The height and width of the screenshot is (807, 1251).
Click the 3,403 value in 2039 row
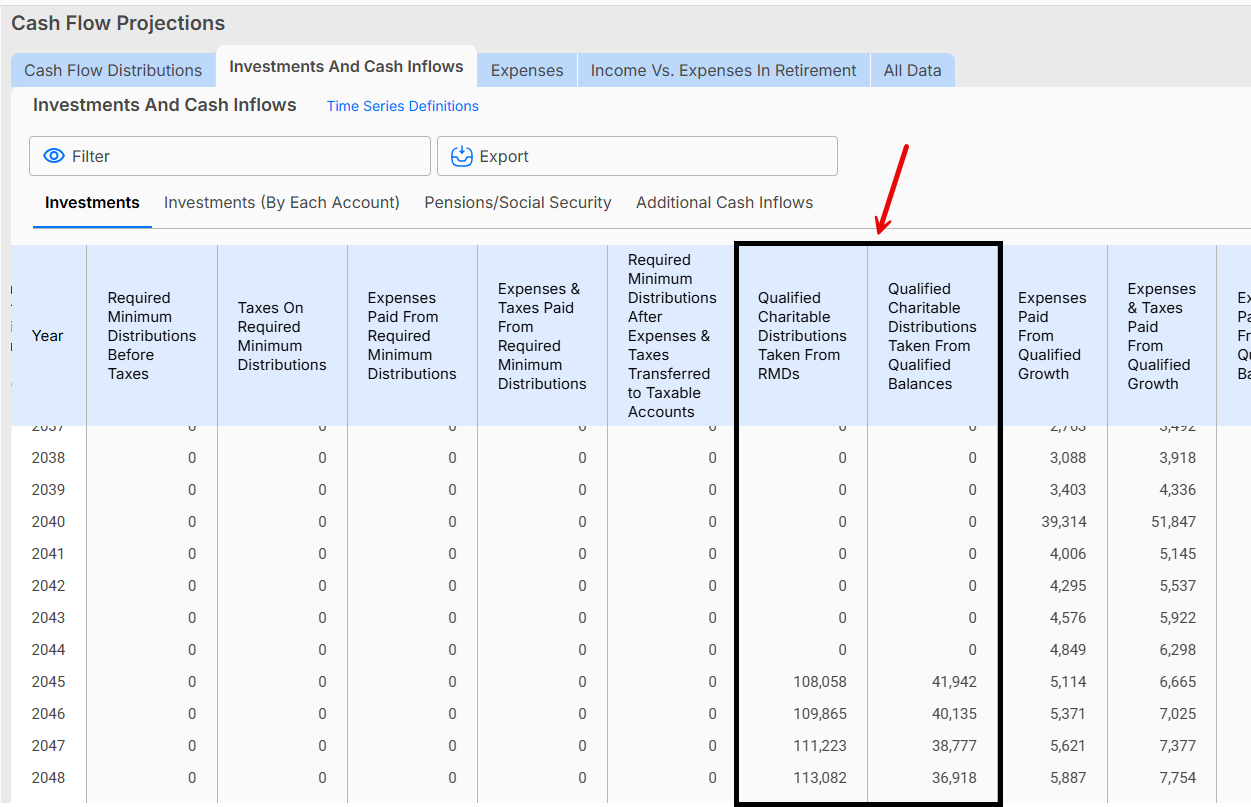point(1068,490)
